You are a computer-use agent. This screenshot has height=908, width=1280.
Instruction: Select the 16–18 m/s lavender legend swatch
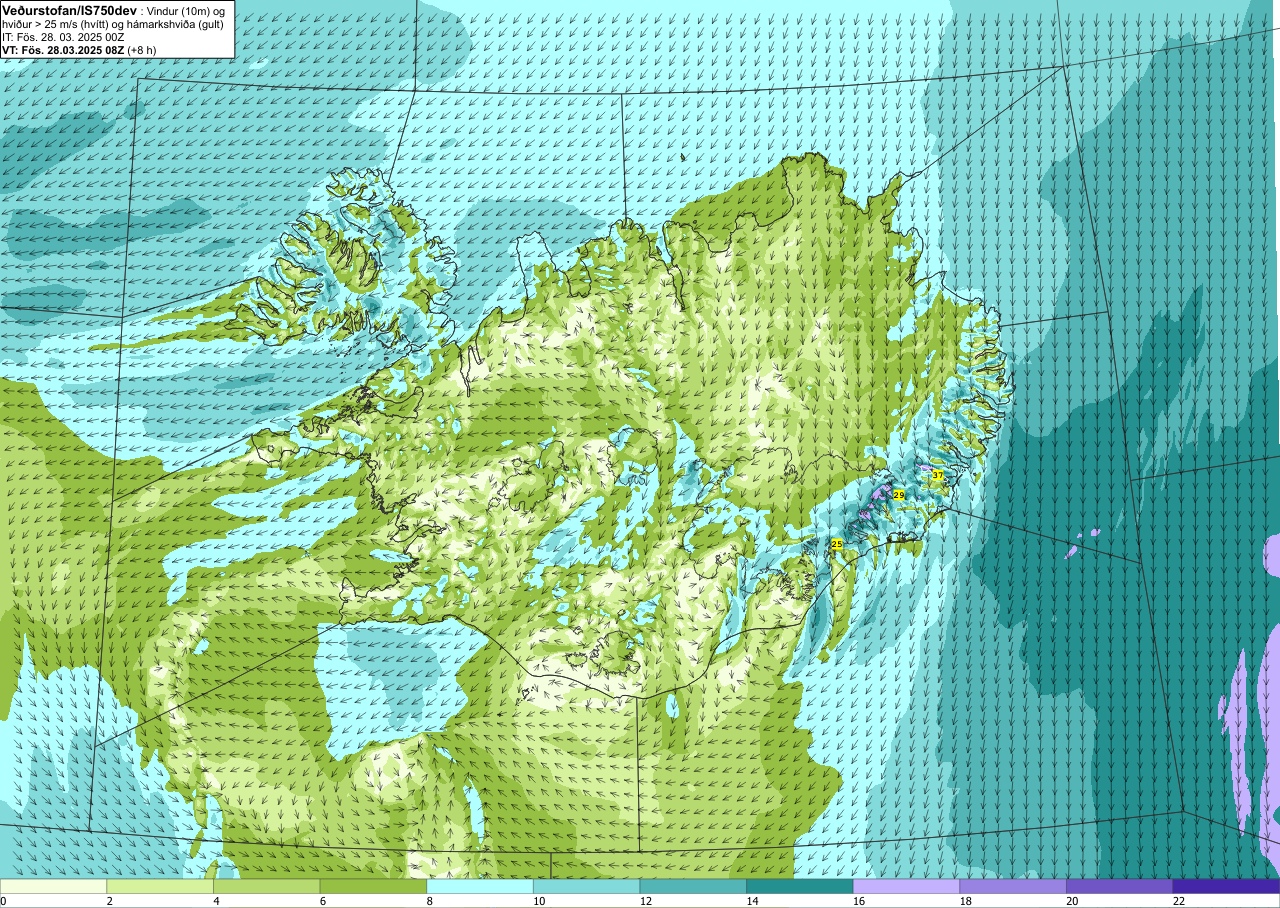point(907,886)
